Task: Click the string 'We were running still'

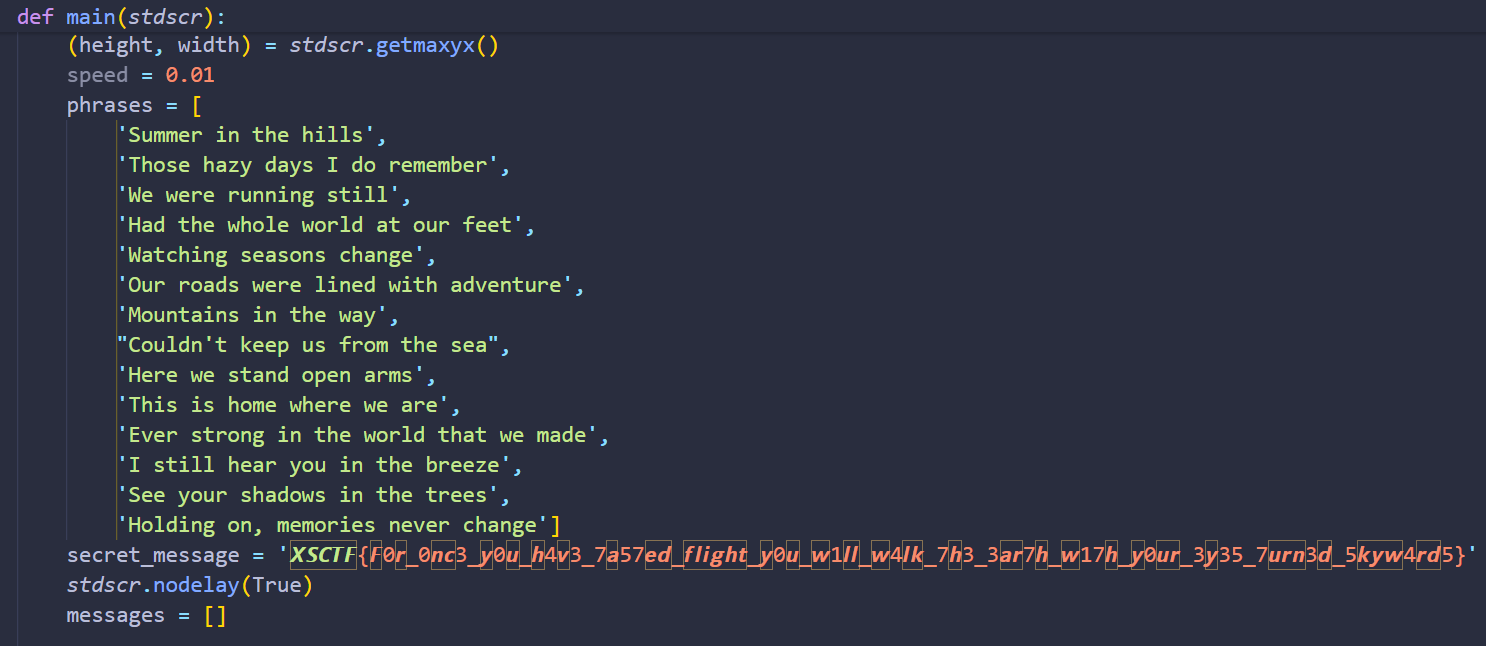Action: coord(258,195)
